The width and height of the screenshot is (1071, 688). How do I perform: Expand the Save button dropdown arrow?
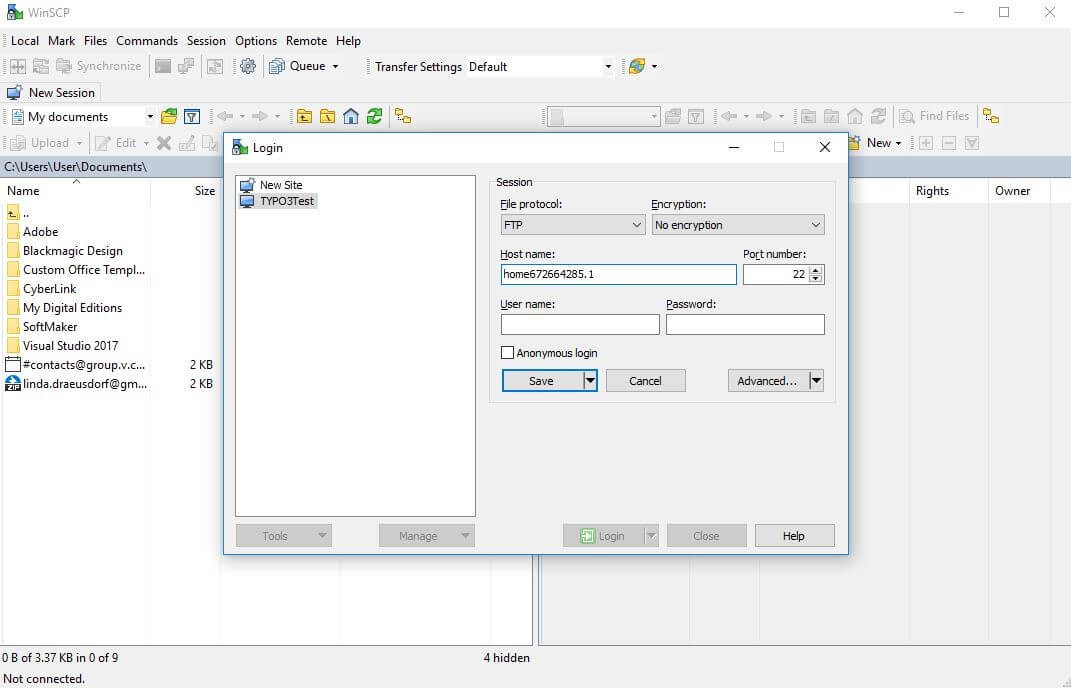(590, 381)
